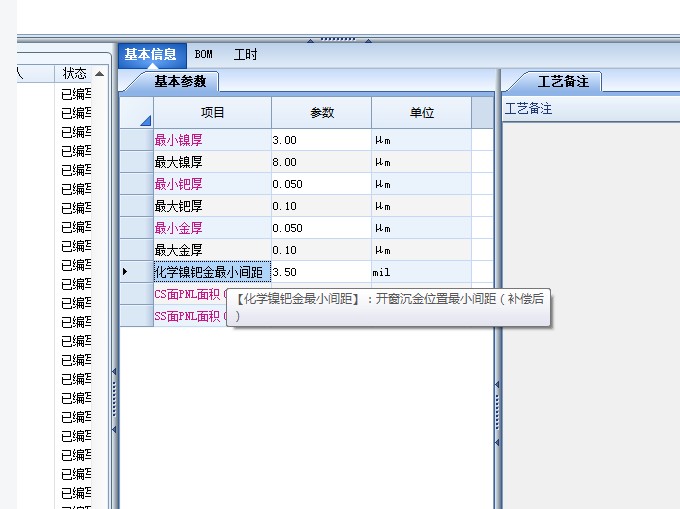Switch to the 基本信息 tab
This screenshot has width=680, height=509.
tap(152, 55)
